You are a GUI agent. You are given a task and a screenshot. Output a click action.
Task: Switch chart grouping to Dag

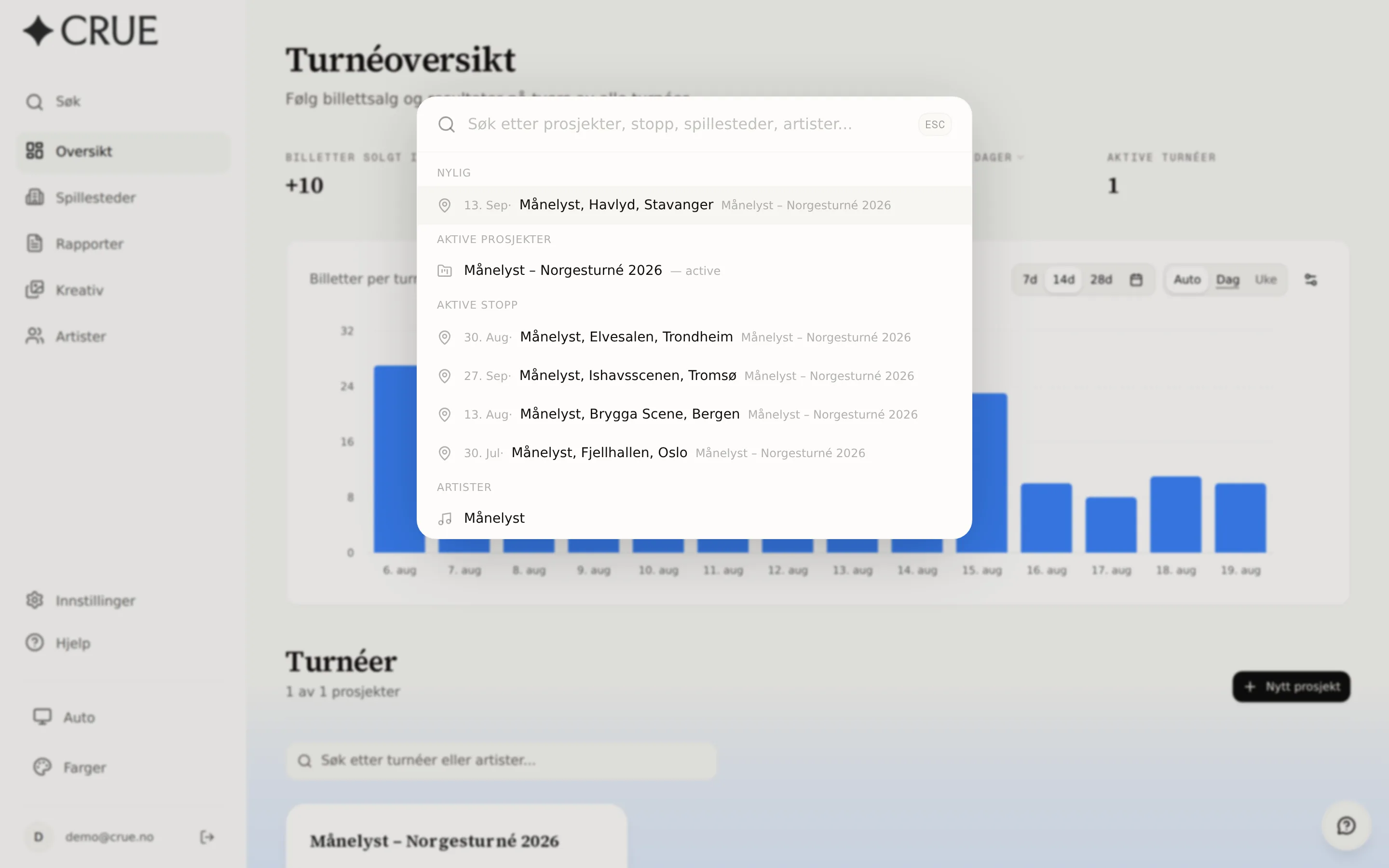coord(1228,280)
